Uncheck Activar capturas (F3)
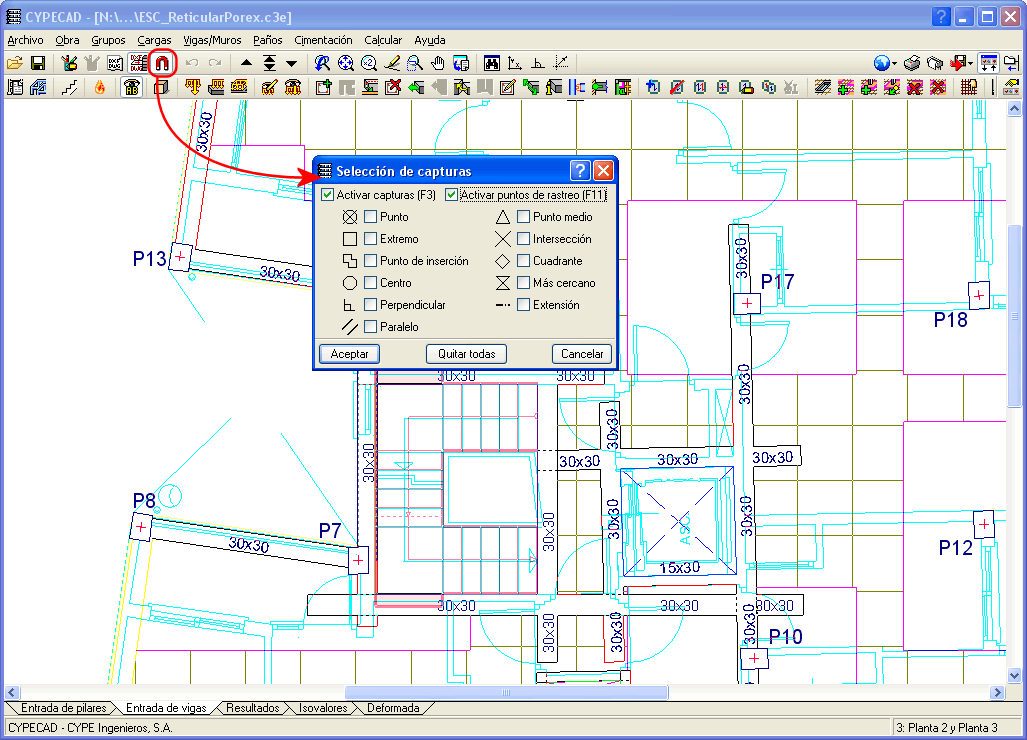This screenshot has height=740, width=1027. (328, 195)
